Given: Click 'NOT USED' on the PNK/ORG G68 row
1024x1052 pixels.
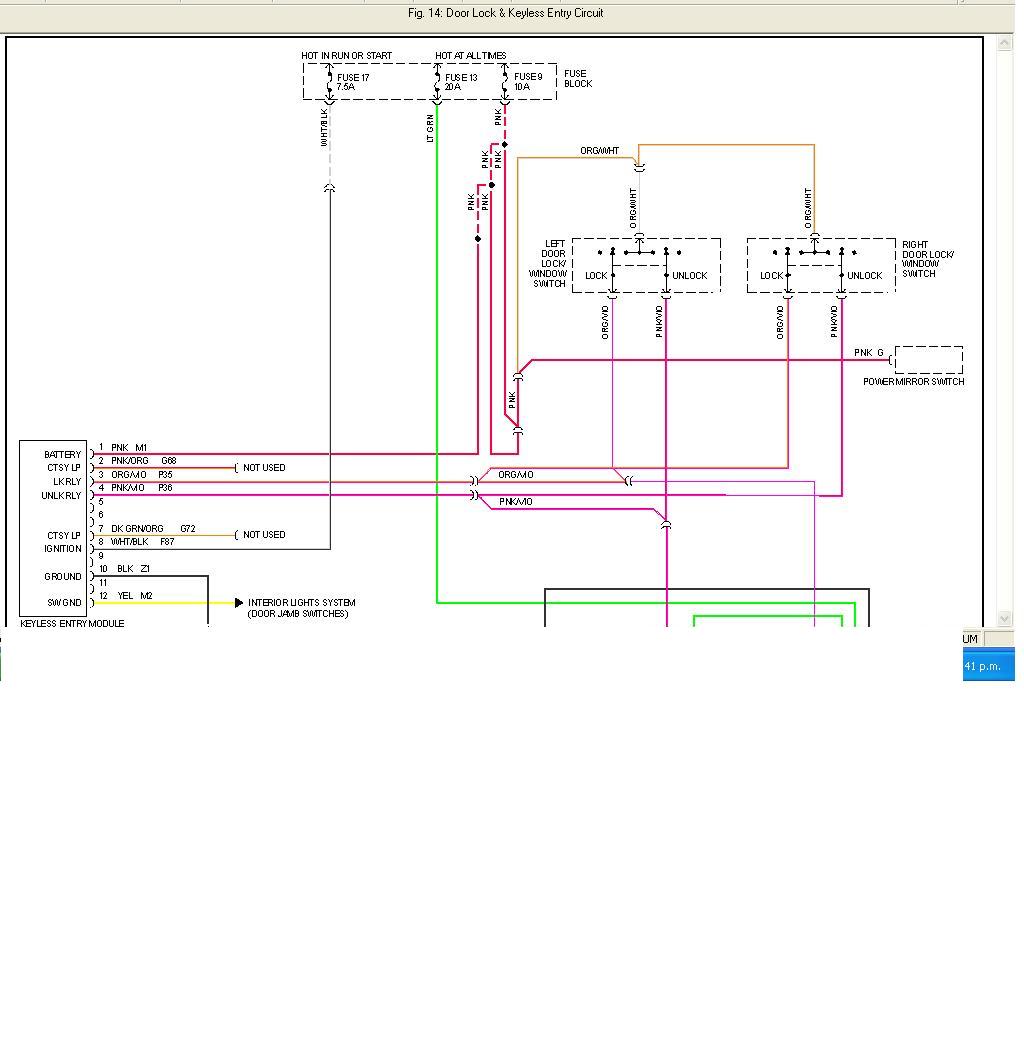Looking at the screenshot, I should pyautogui.click(x=264, y=468).
